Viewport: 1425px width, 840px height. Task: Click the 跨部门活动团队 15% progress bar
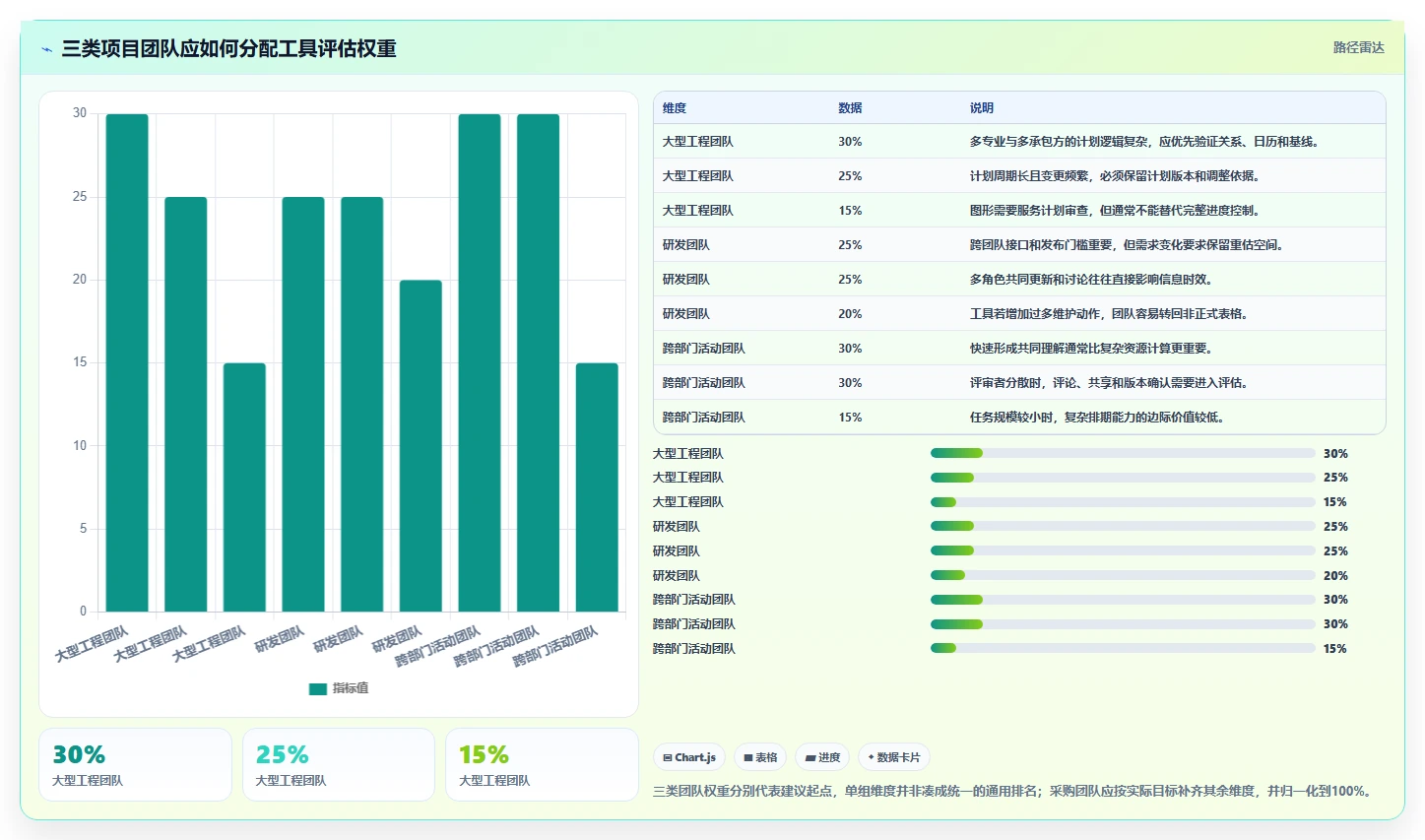tap(1123, 648)
